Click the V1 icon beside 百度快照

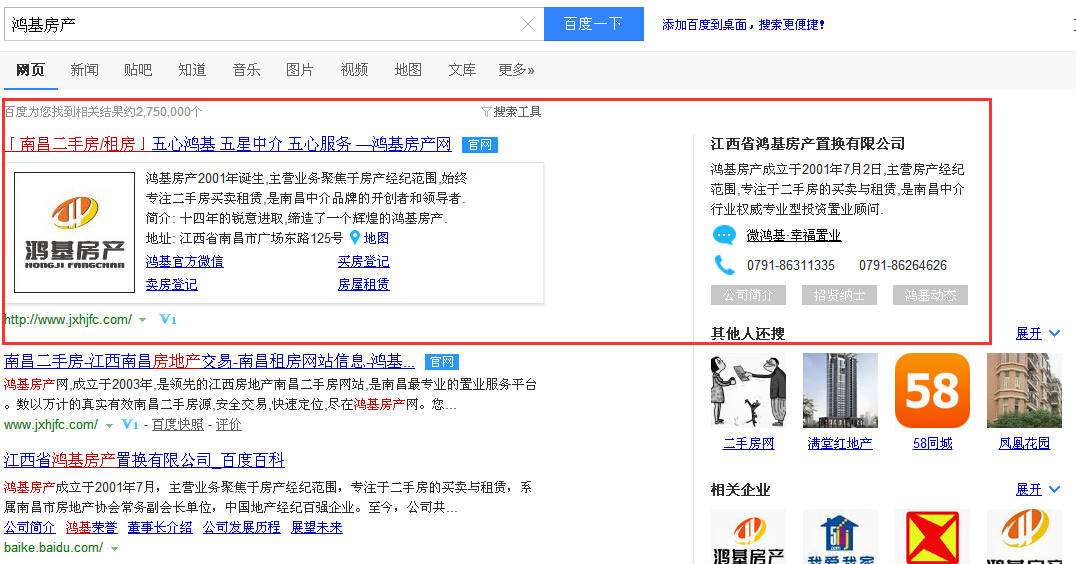point(130,425)
